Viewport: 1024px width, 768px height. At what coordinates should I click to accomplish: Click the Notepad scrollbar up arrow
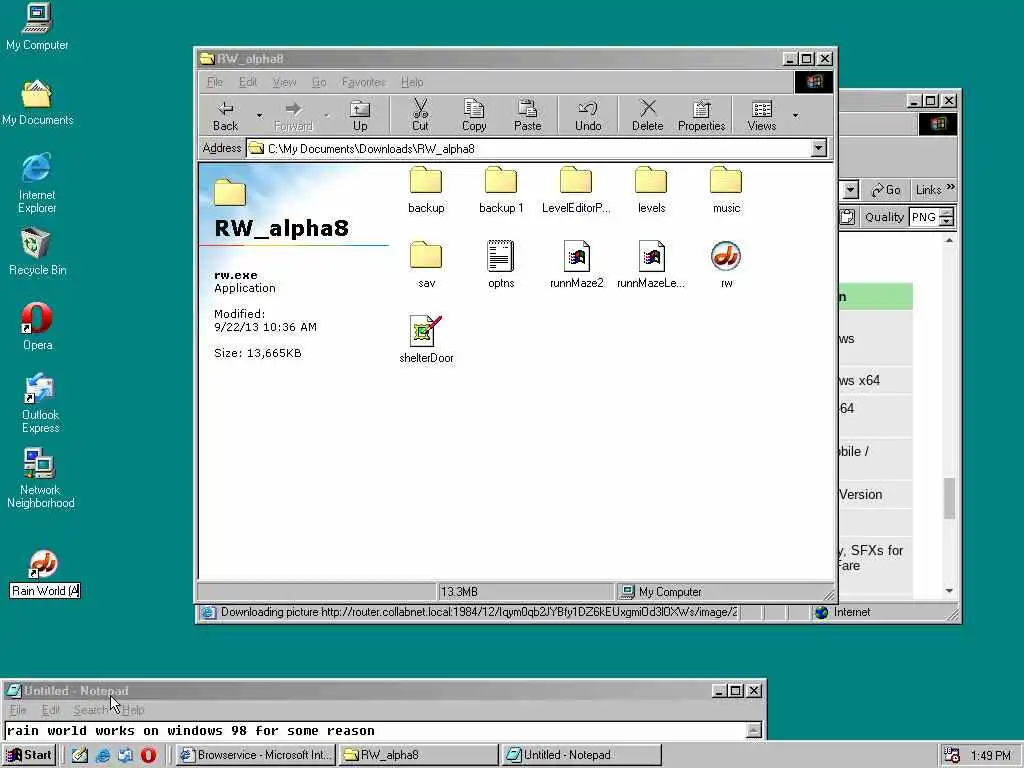tap(754, 730)
